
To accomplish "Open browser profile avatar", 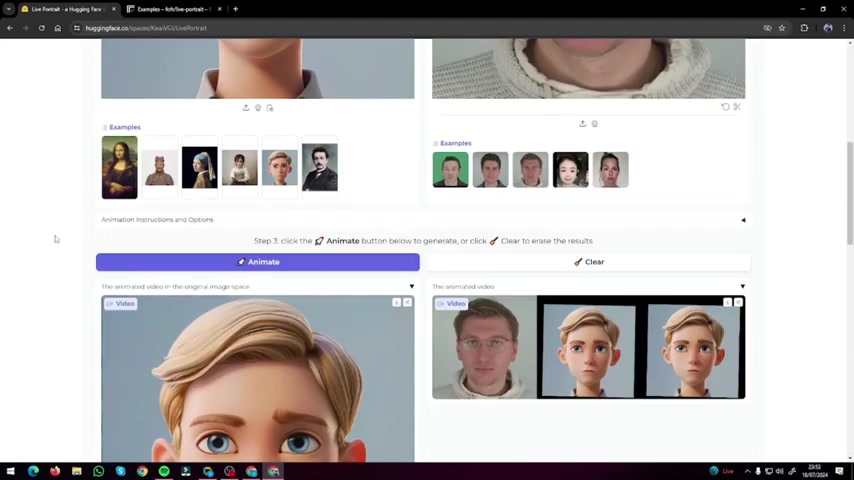I will pos(828,28).
